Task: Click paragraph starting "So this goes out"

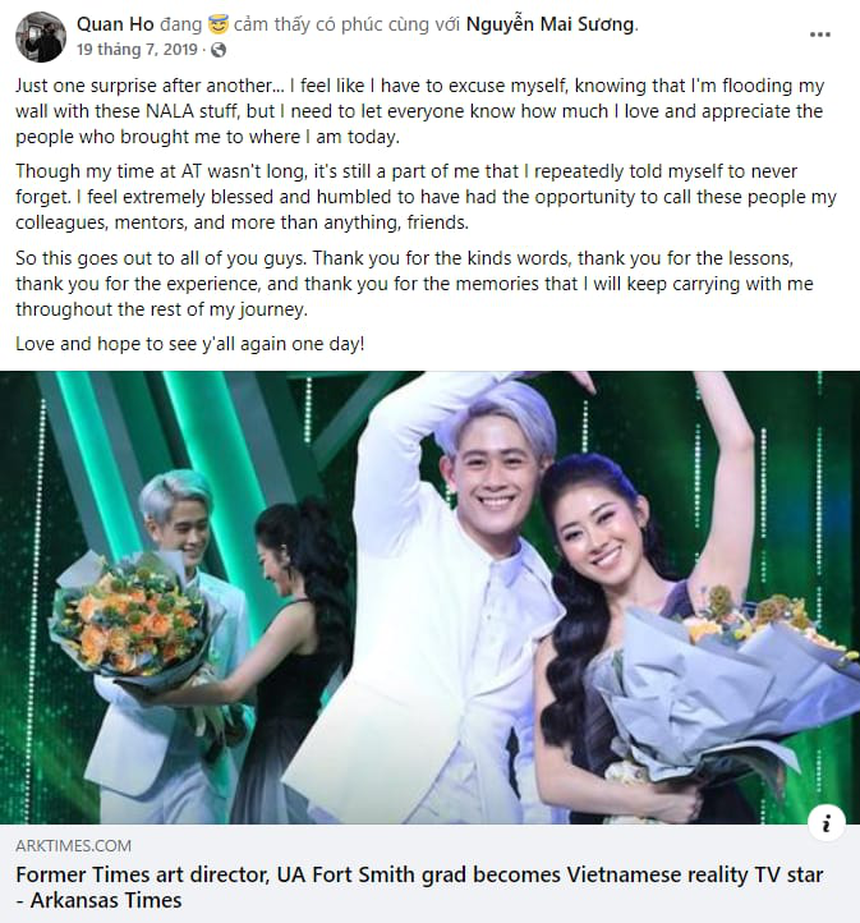Action: click(x=414, y=283)
